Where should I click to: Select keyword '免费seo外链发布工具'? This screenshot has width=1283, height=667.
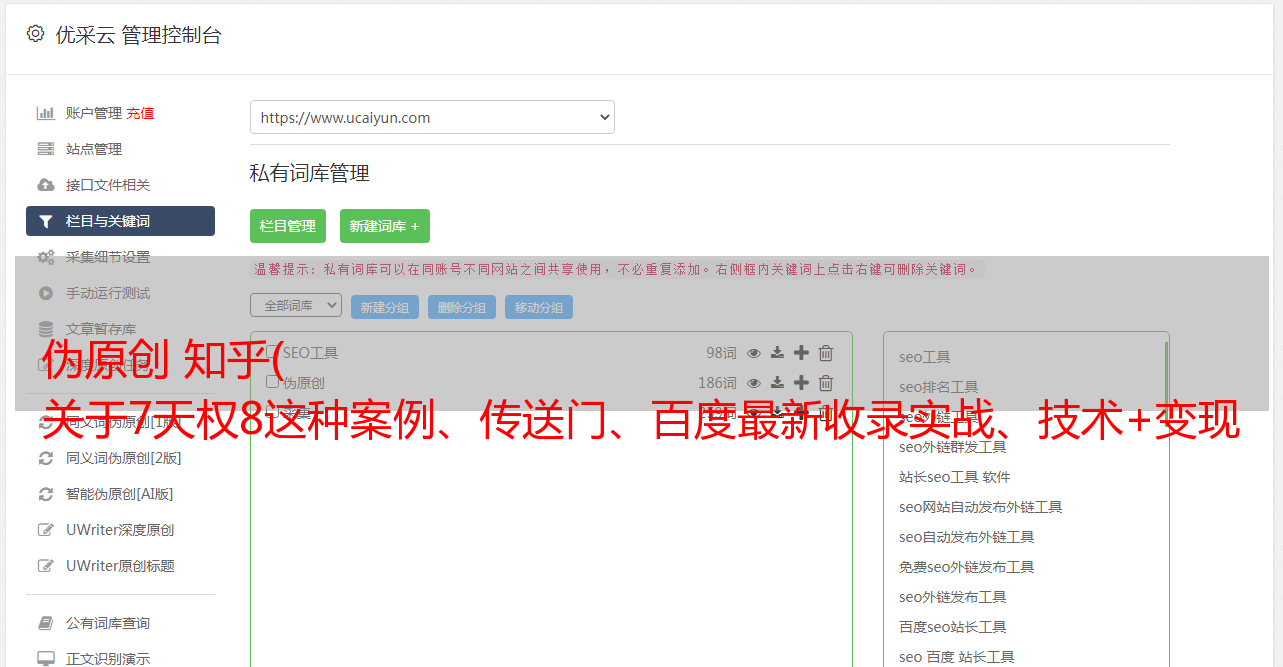(x=967, y=567)
